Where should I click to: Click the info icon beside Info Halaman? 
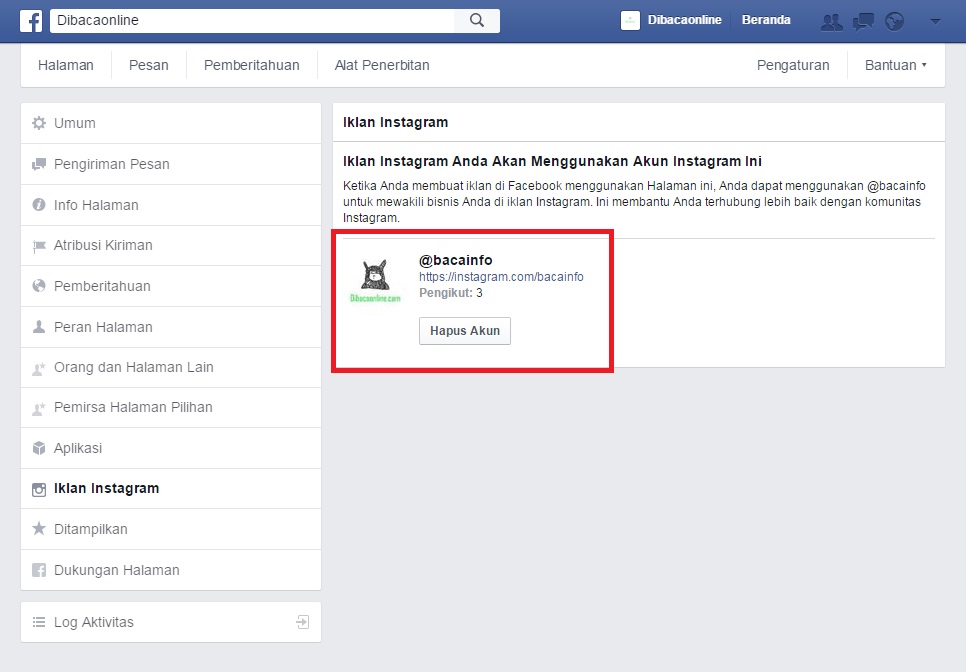point(39,204)
